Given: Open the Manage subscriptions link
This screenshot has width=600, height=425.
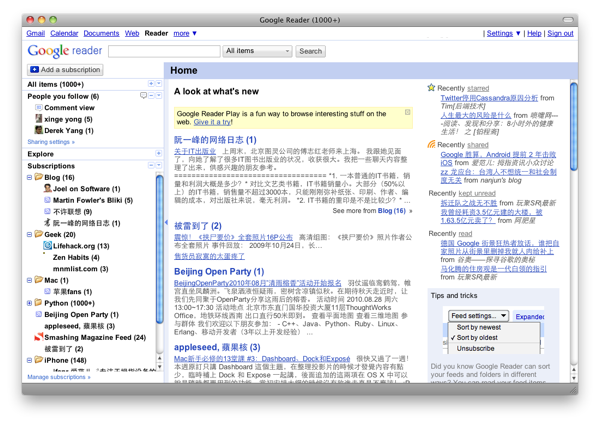Looking at the screenshot, I should pyautogui.click(x=59, y=377).
